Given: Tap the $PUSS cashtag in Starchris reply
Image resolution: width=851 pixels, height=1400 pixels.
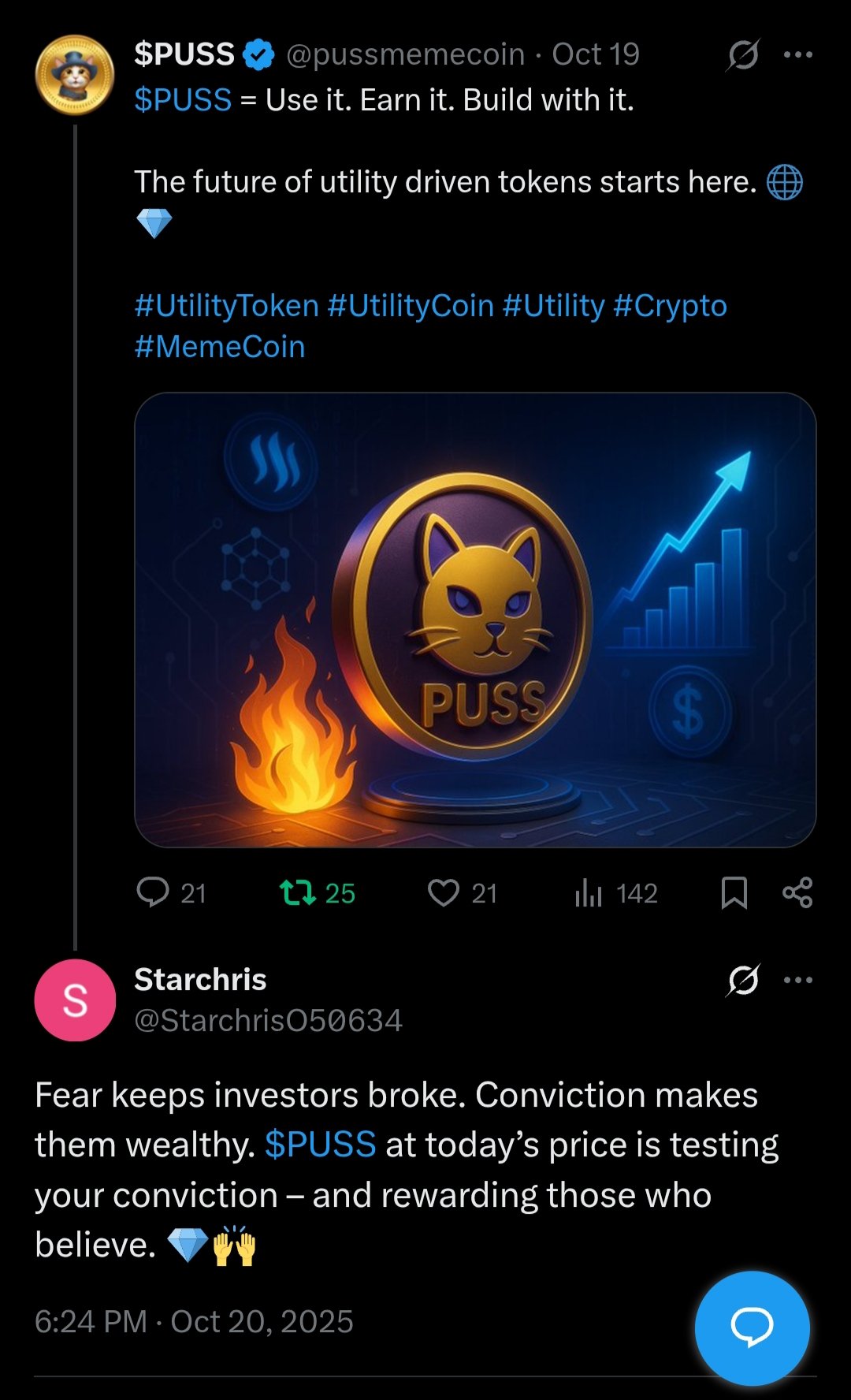Looking at the screenshot, I should (320, 1145).
